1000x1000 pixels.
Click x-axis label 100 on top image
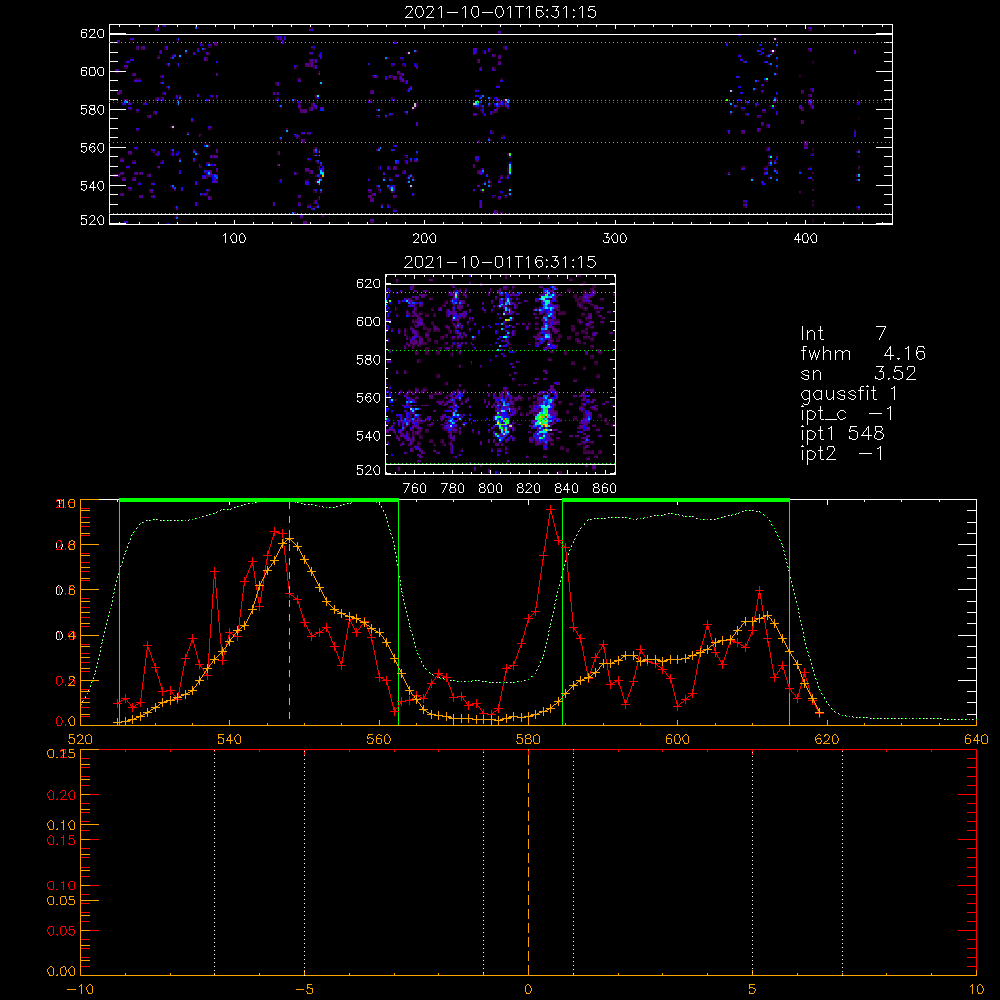point(234,239)
